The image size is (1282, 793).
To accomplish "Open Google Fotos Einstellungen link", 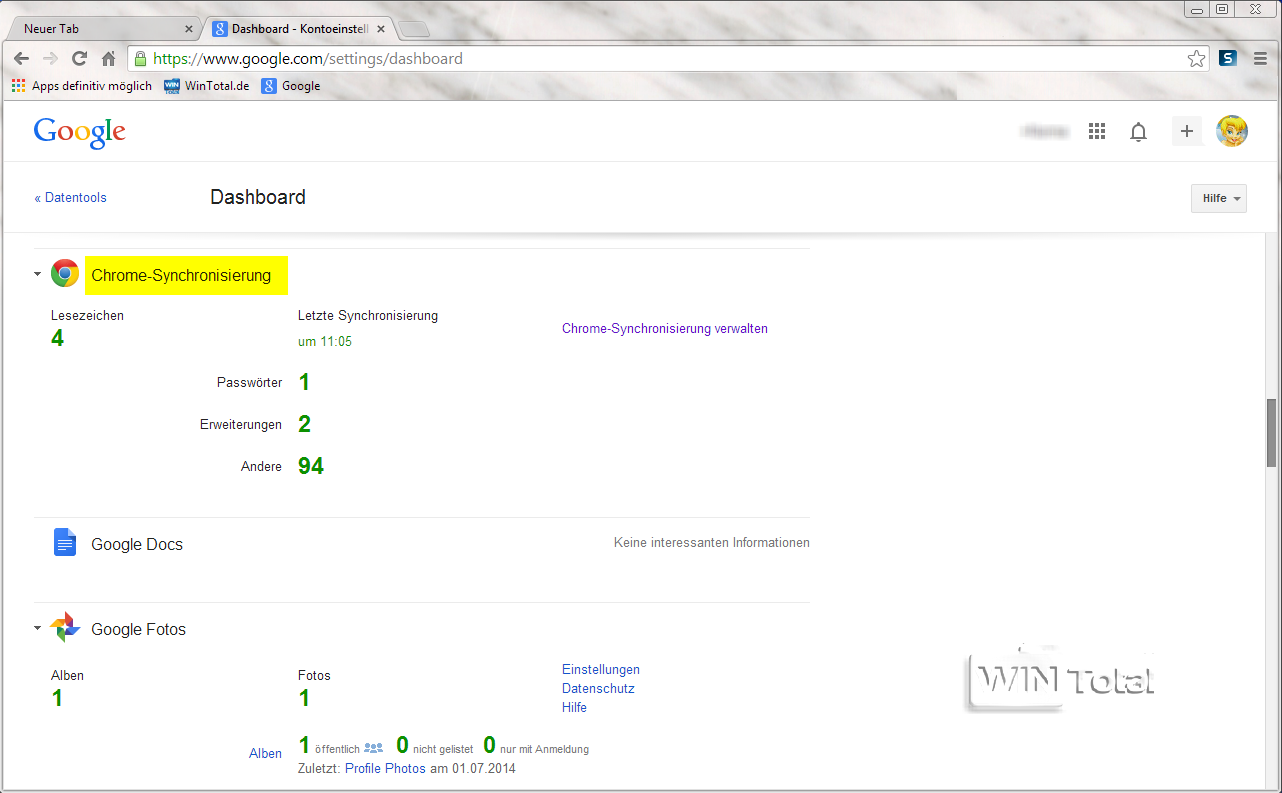I will [601, 669].
